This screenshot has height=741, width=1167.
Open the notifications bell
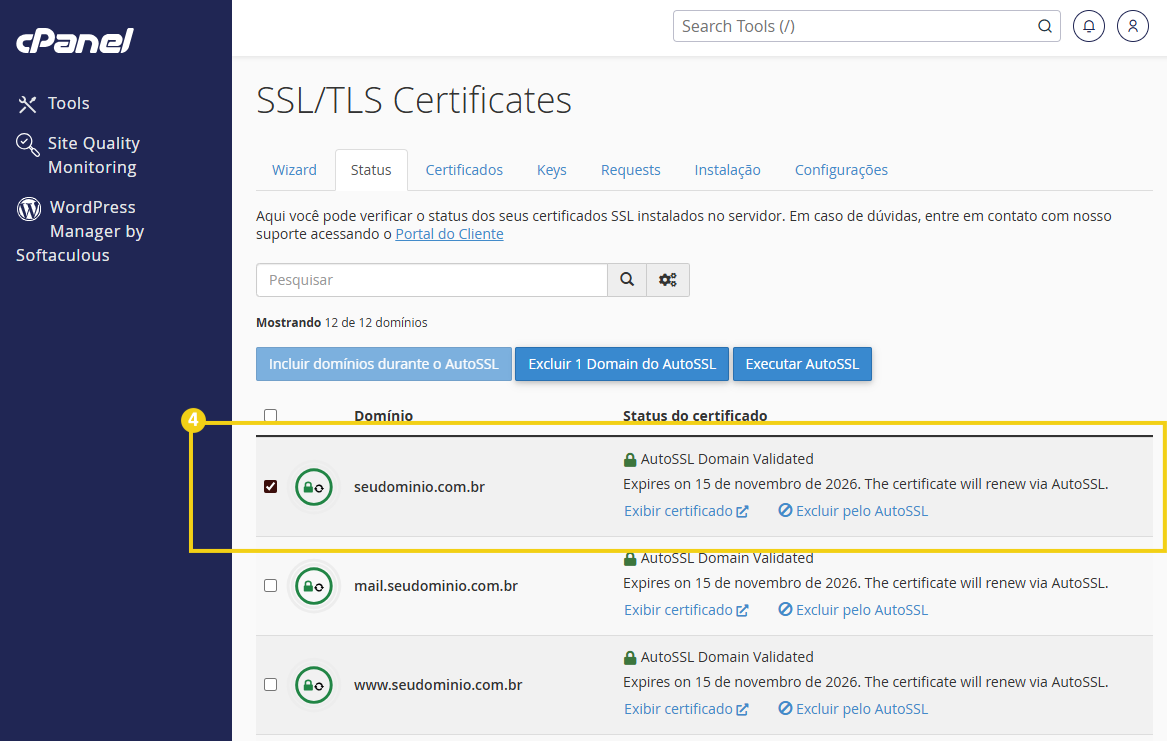pos(1088,26)
